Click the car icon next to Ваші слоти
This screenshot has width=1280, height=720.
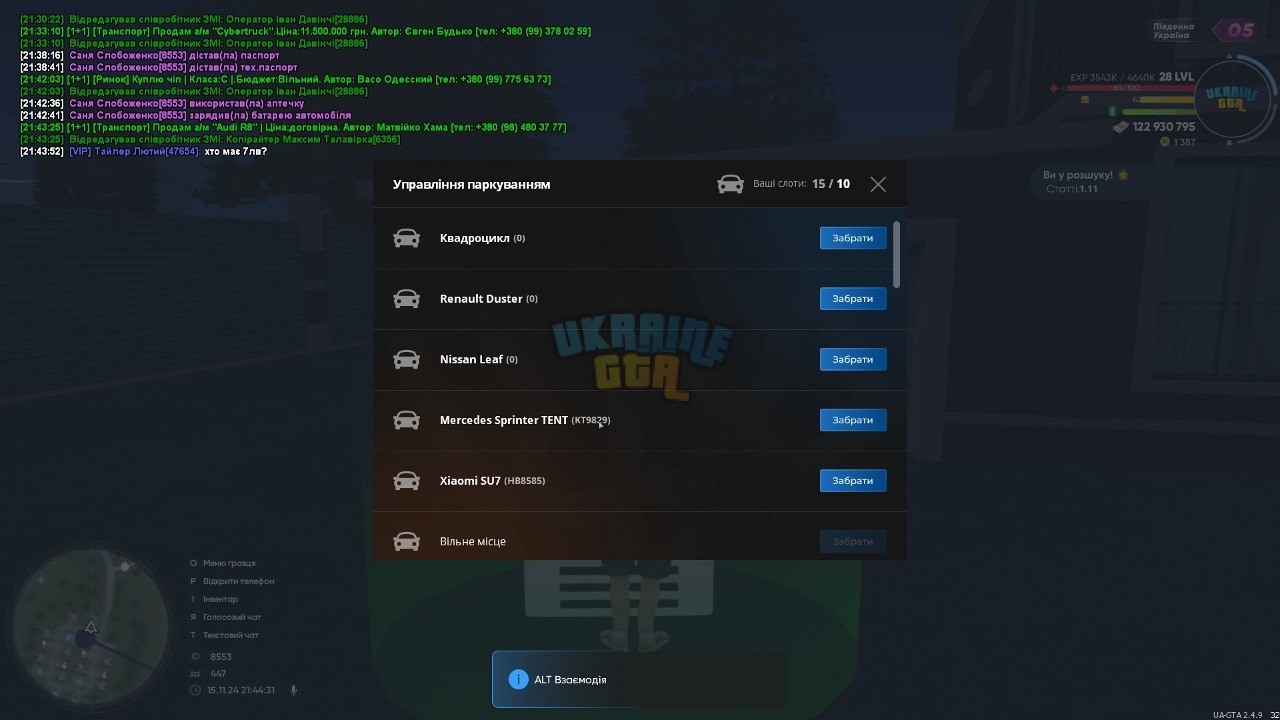tap(731, 184)
